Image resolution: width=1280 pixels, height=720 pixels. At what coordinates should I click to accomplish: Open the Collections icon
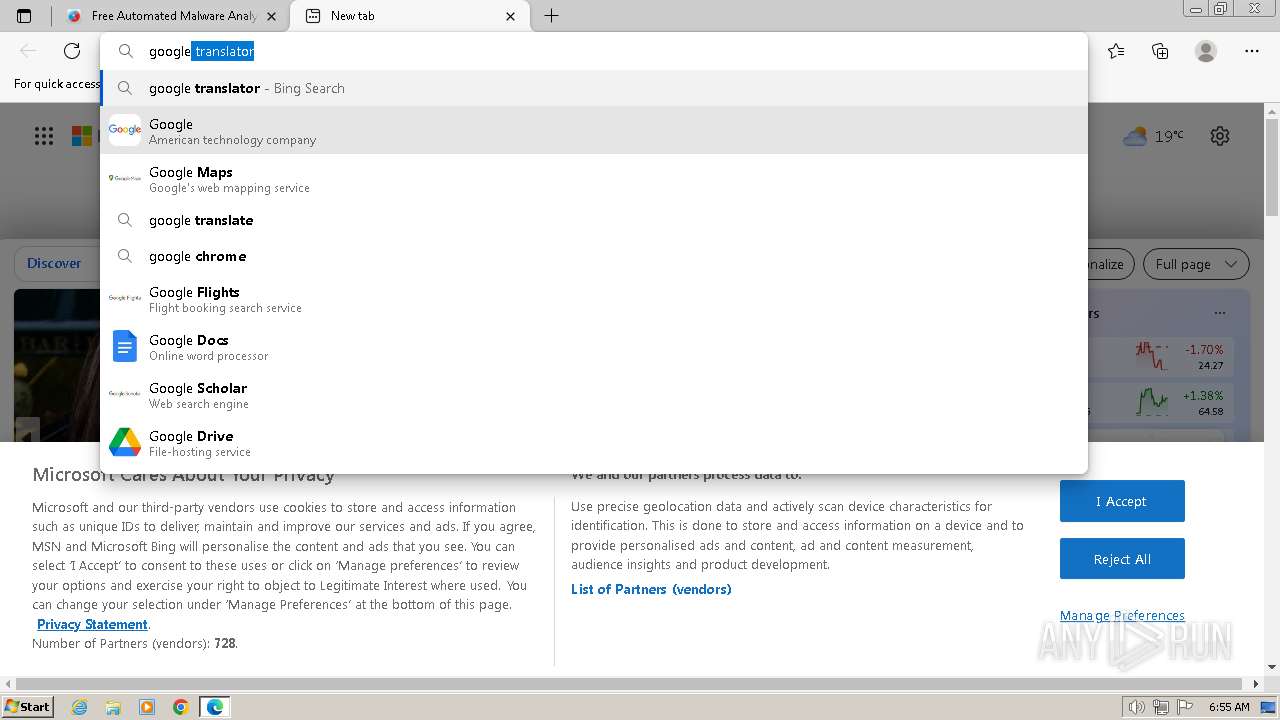click(x=1160, y=51)
